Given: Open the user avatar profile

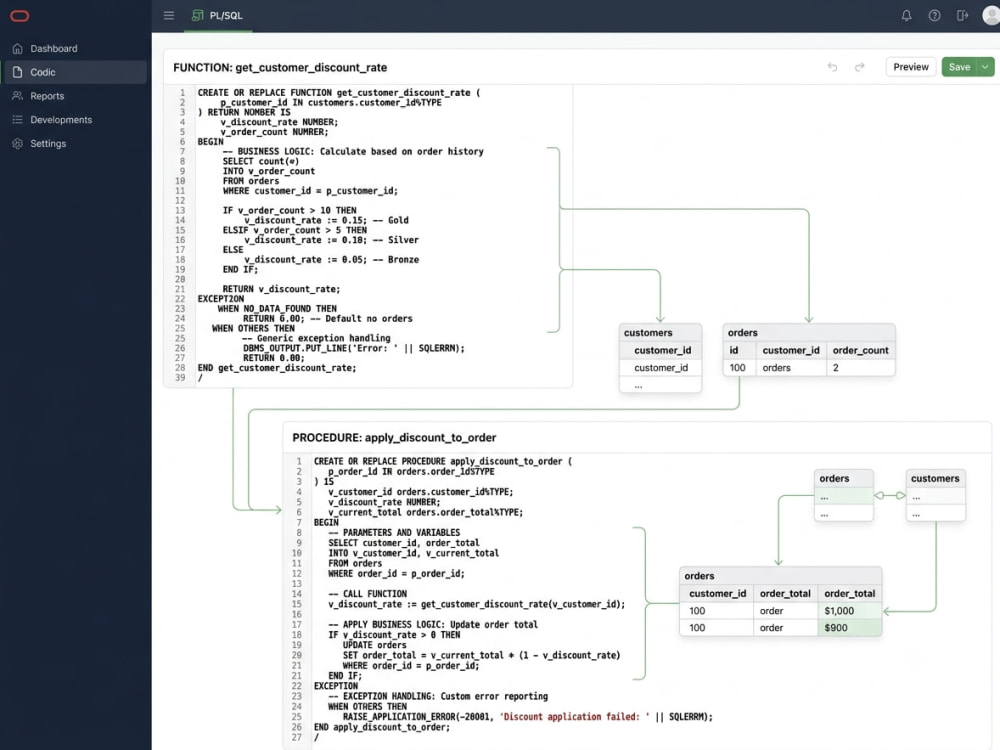Looking at the screenshot, I should 991,15.
